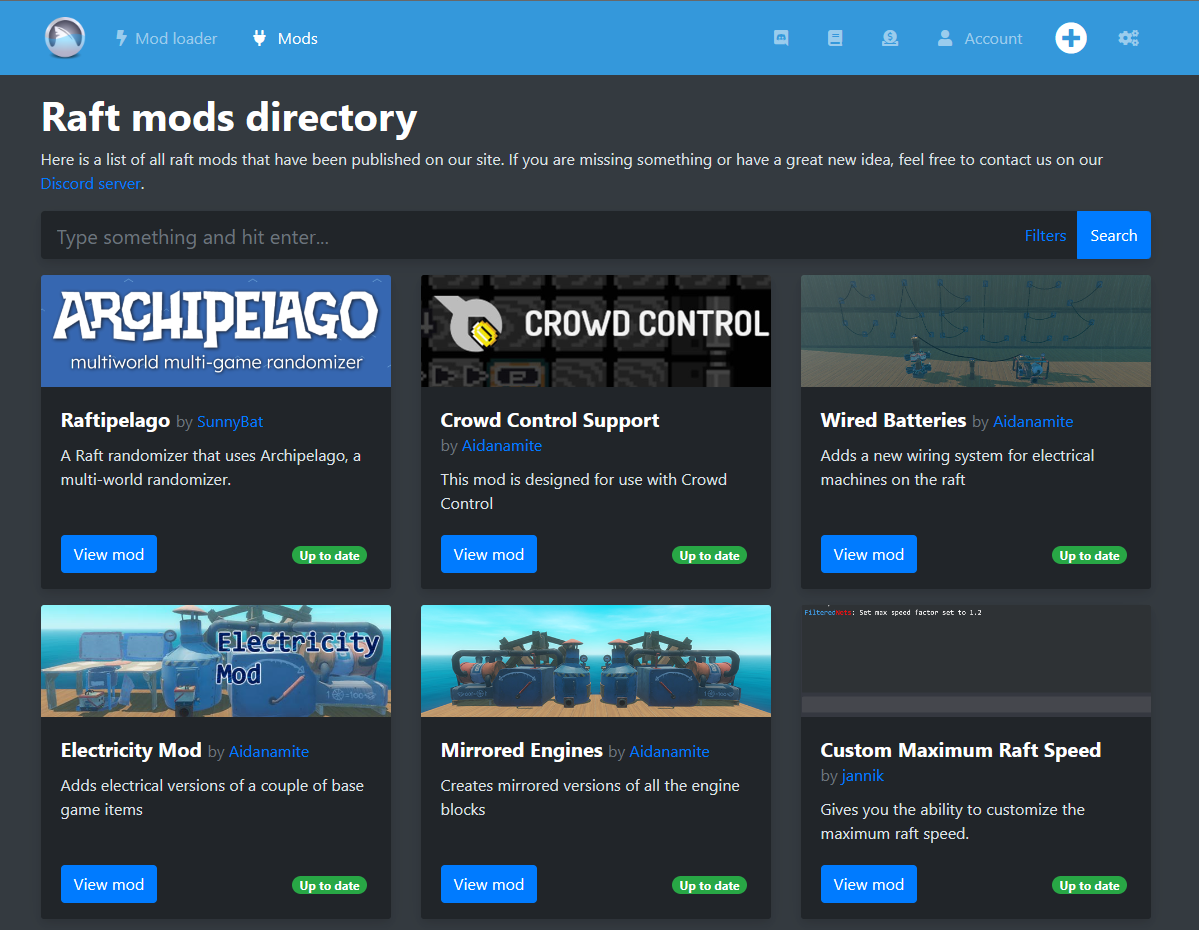Open the Crowd Control banner thumbnail

pos(596,331)
